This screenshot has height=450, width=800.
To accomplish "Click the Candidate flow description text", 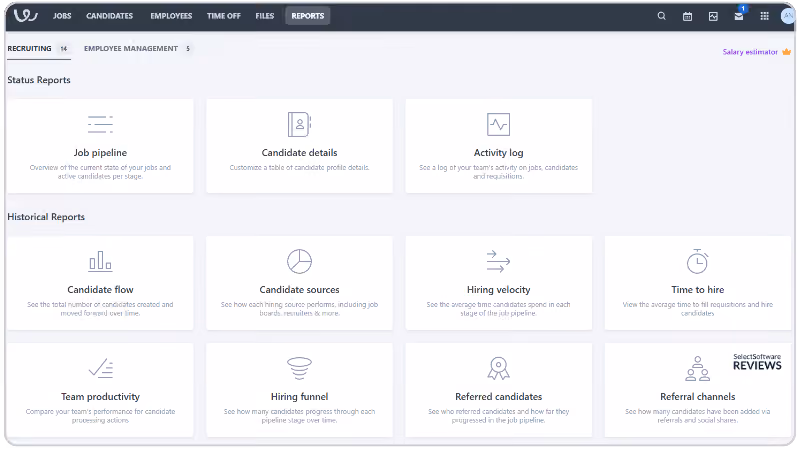I will coord(100,309).
